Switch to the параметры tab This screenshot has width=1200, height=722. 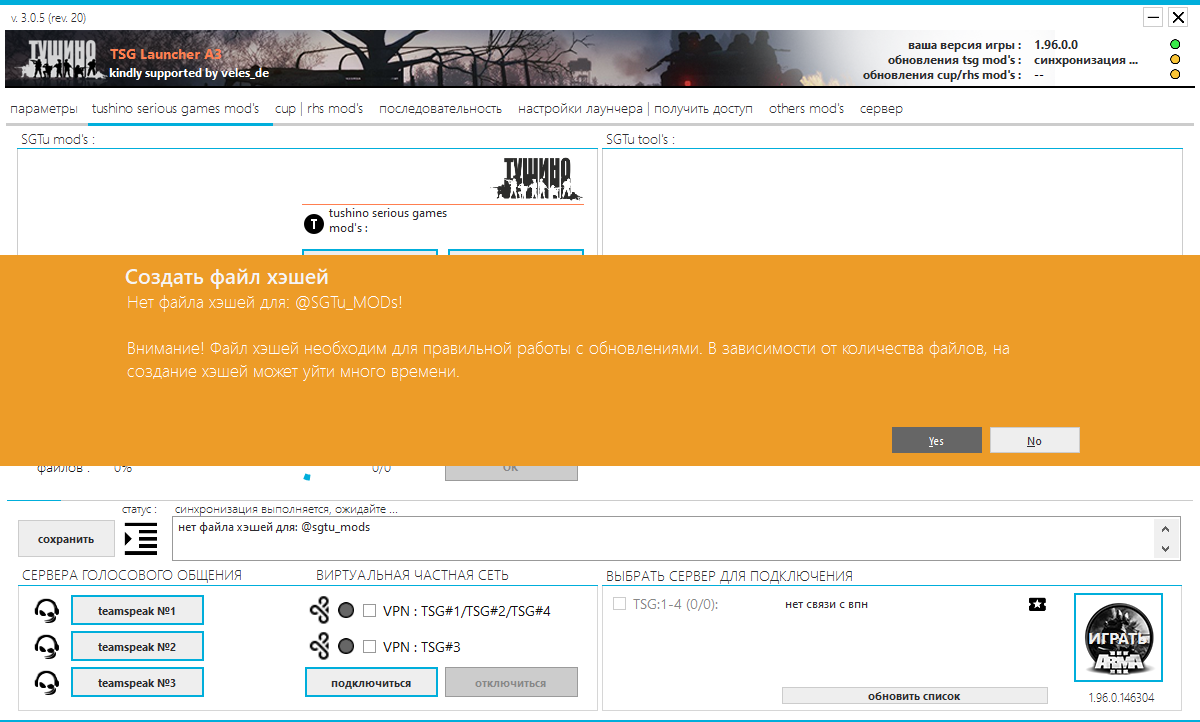coord(43,109)
